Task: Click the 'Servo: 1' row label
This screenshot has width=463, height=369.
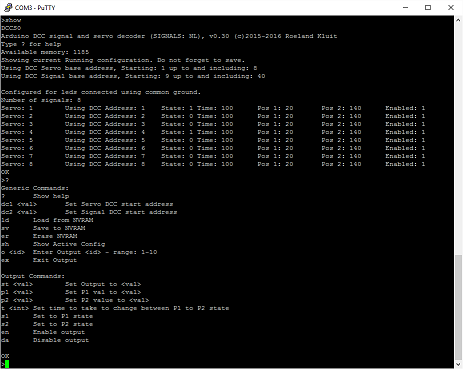Action: 17,108
